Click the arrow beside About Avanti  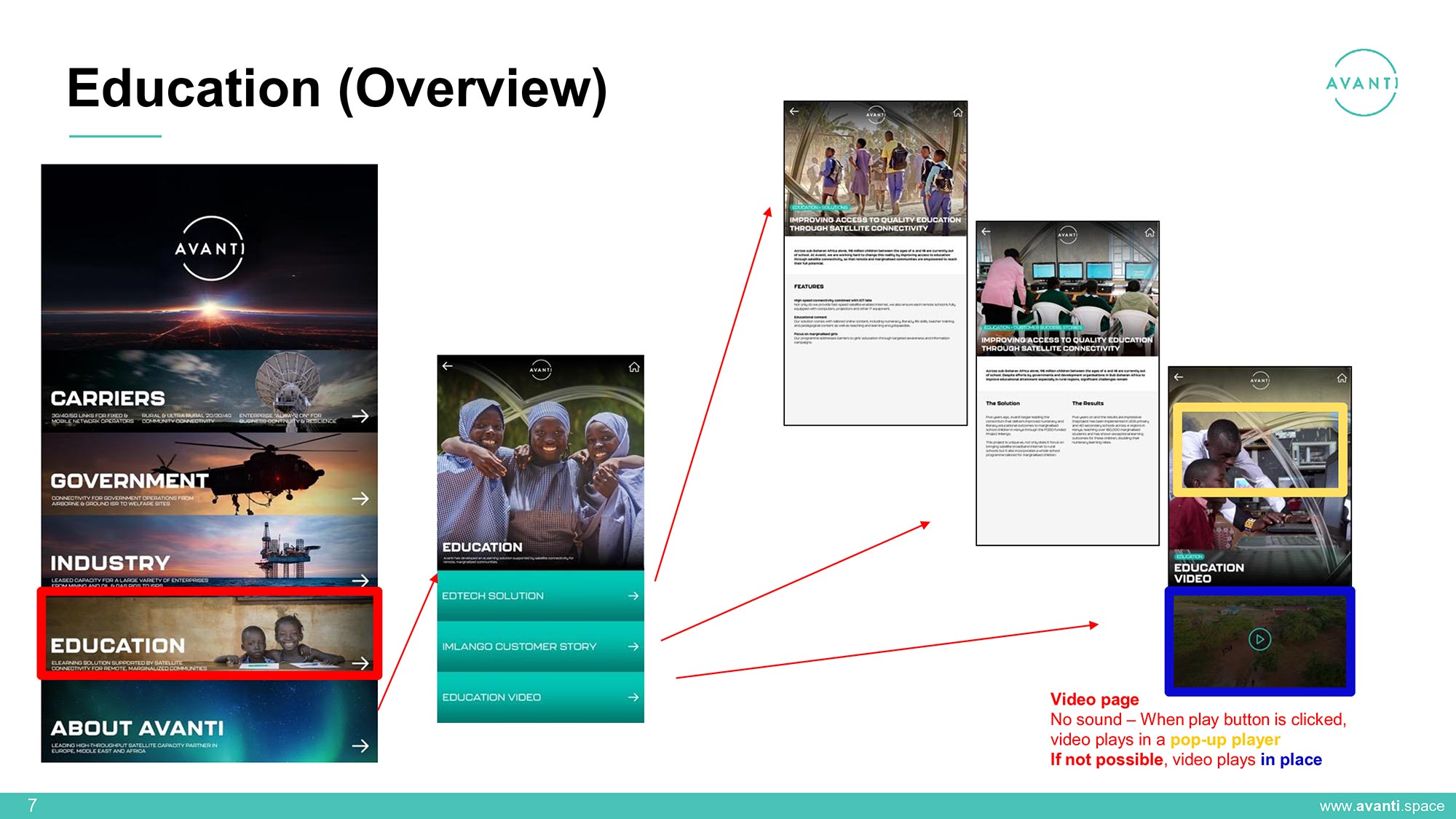tap(360, 745)
